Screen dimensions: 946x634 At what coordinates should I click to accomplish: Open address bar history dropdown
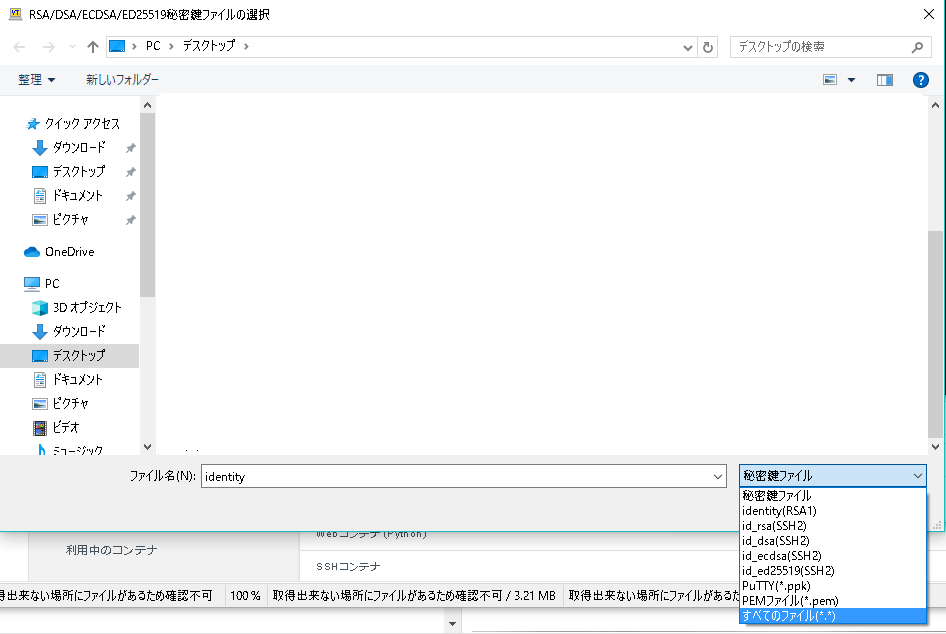(x=687, y=47)
